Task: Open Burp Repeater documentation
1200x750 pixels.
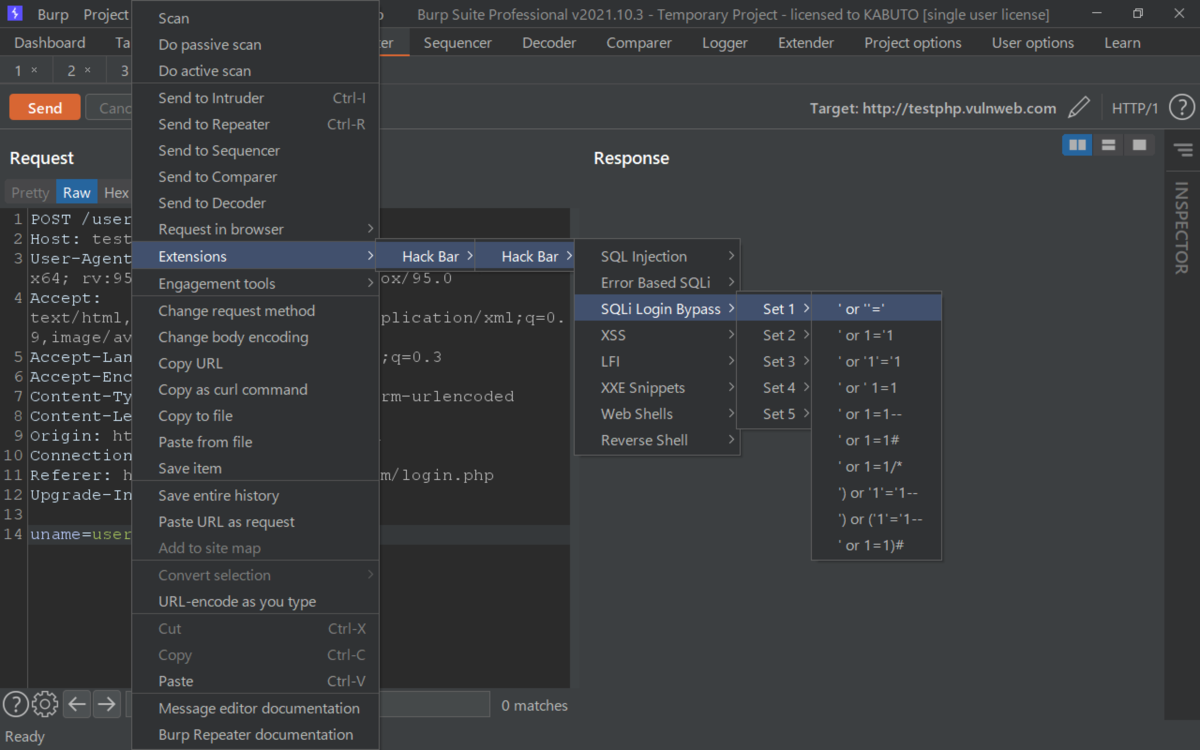Action: [x=255, y=734]
